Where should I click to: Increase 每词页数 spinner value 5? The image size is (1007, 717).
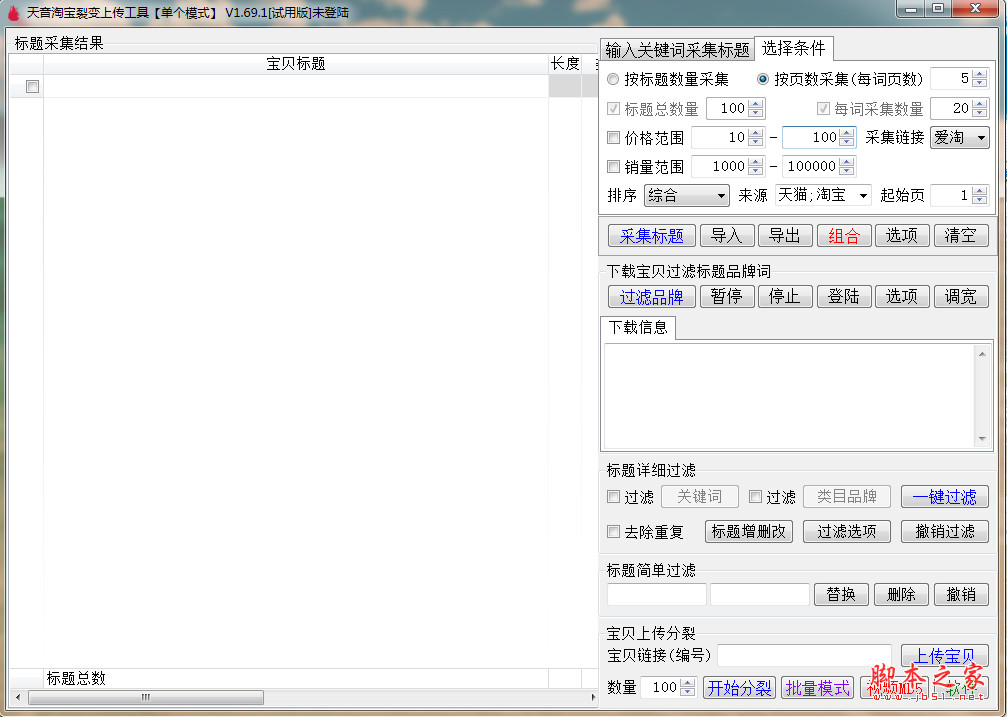click(x=979, y=74)
